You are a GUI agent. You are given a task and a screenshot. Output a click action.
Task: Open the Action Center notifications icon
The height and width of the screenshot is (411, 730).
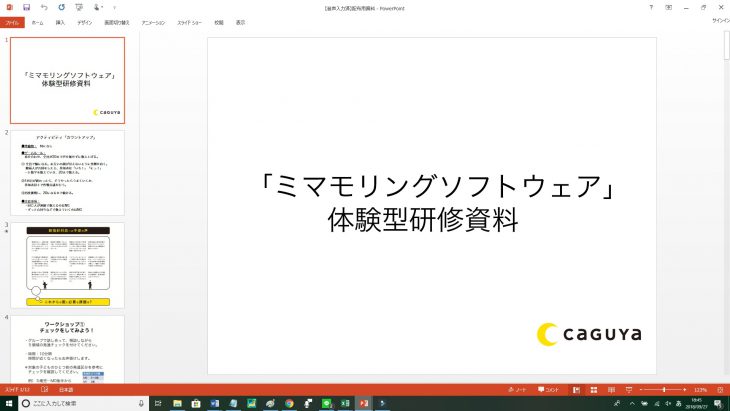click(x=718, y=403)
